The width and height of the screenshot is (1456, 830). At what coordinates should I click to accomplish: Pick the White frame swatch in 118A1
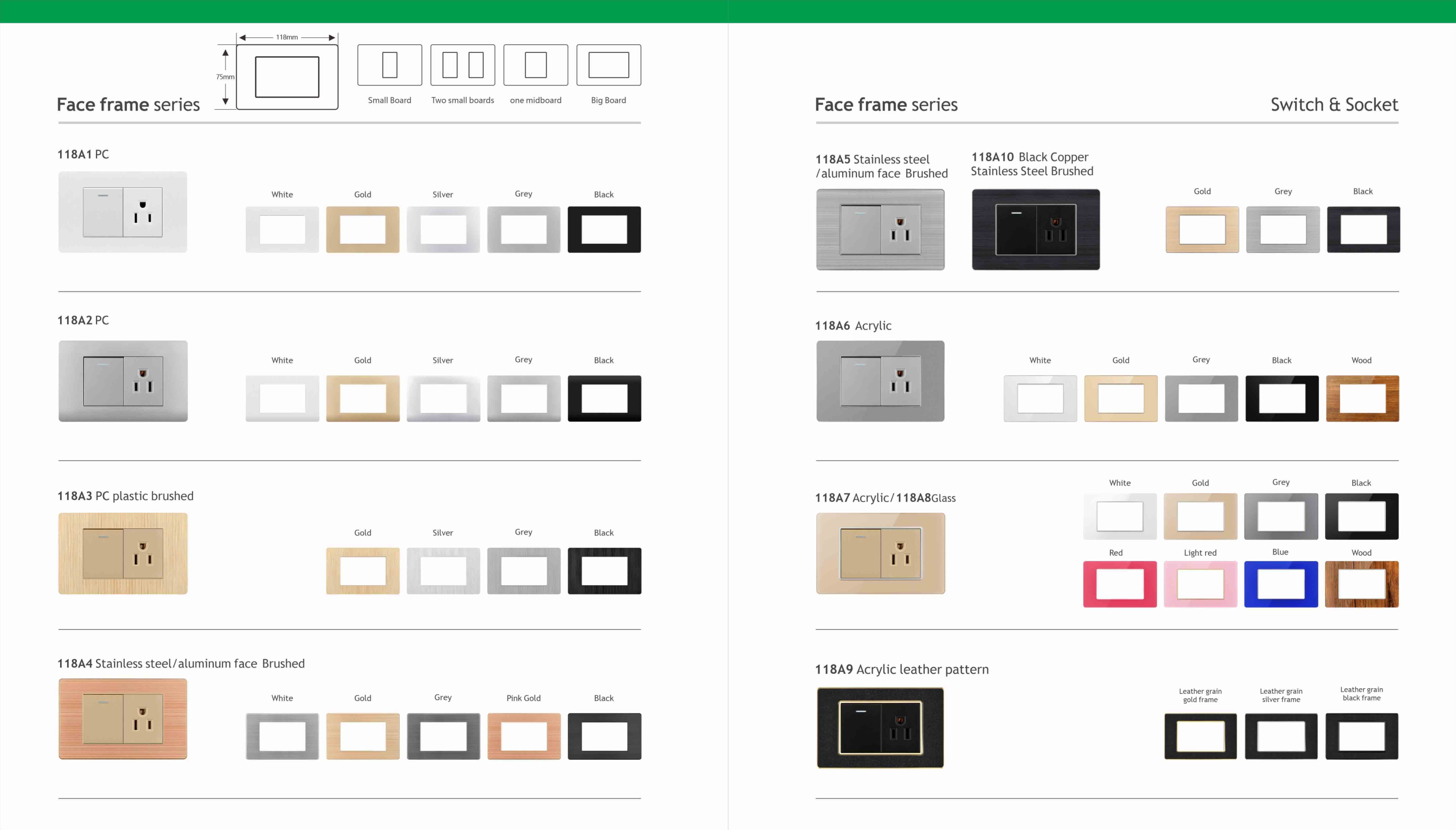(282, 229)
